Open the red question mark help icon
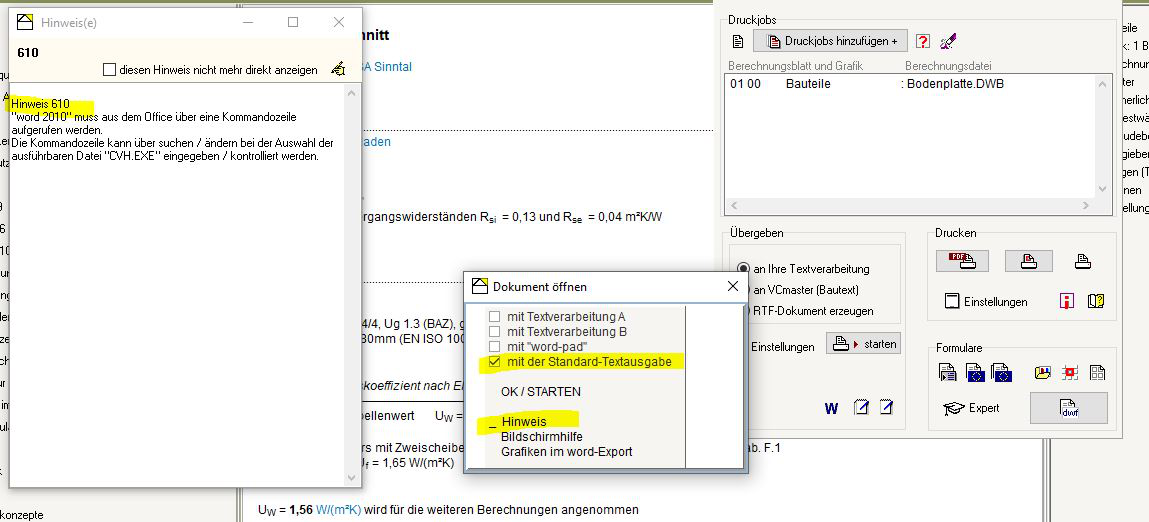 click(923, 41)
